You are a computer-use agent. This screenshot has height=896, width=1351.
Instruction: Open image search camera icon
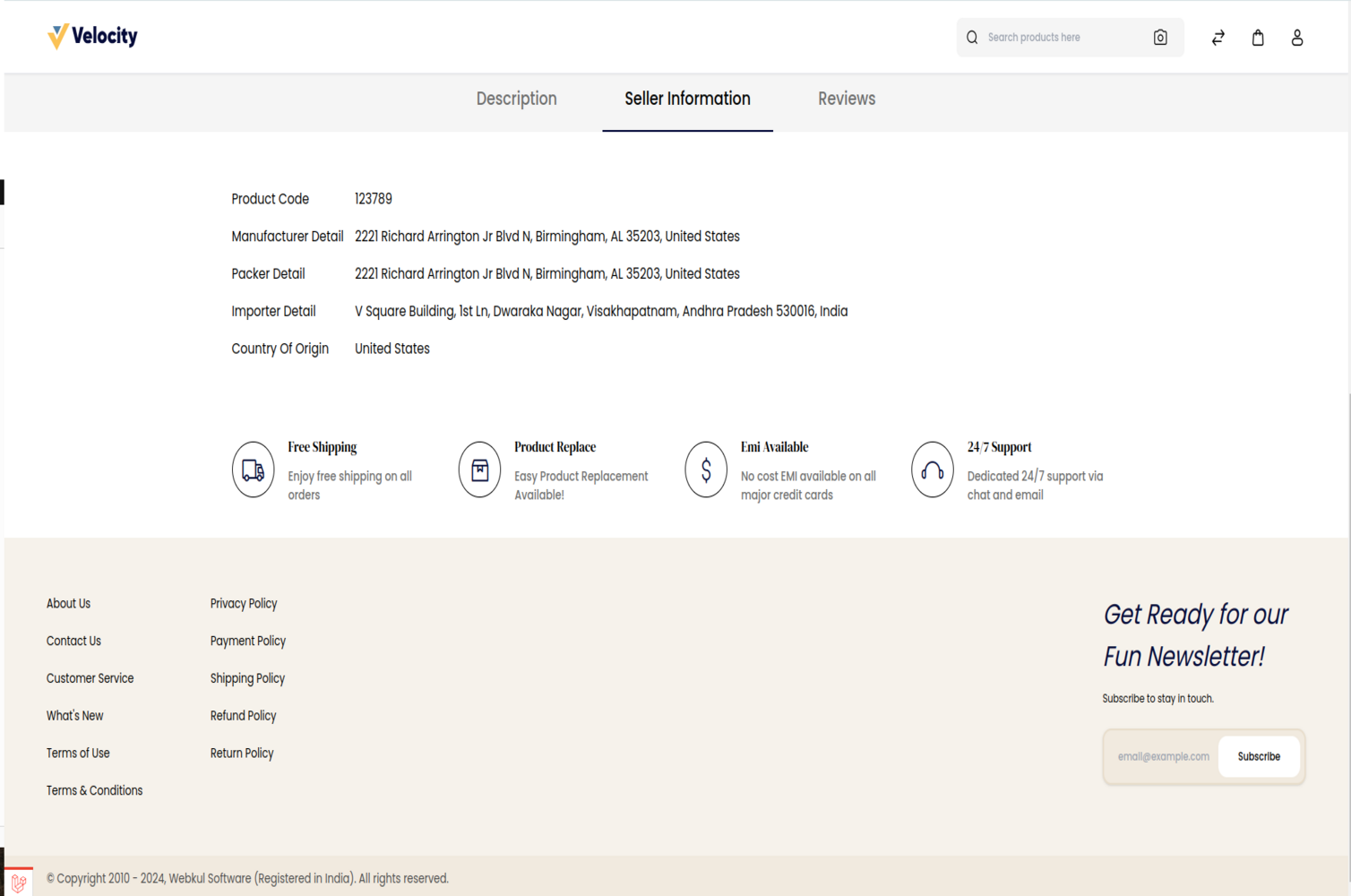click(1160, 38)
